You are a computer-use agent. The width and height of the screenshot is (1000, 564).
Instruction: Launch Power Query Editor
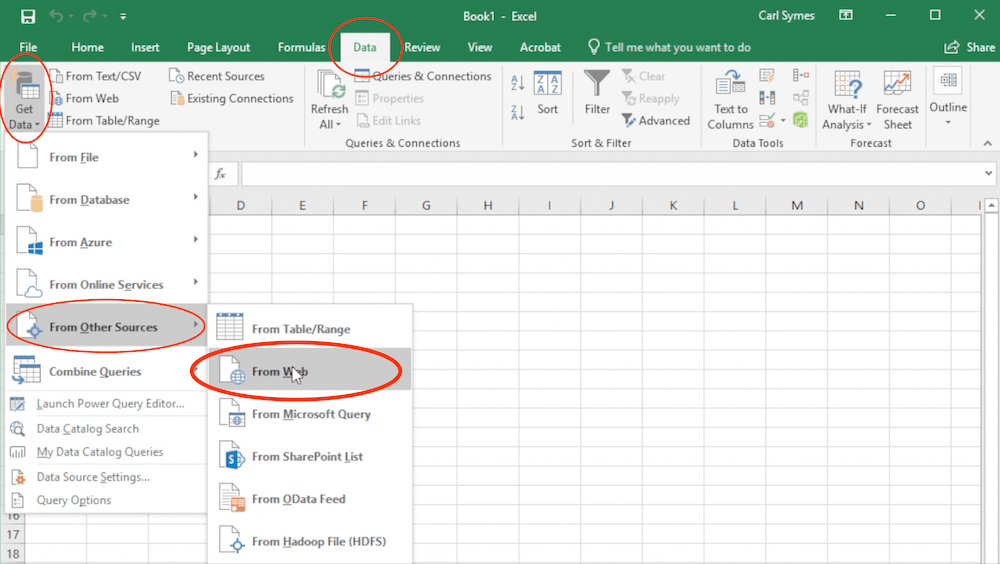pyautogui.click(x=110, y=404)
